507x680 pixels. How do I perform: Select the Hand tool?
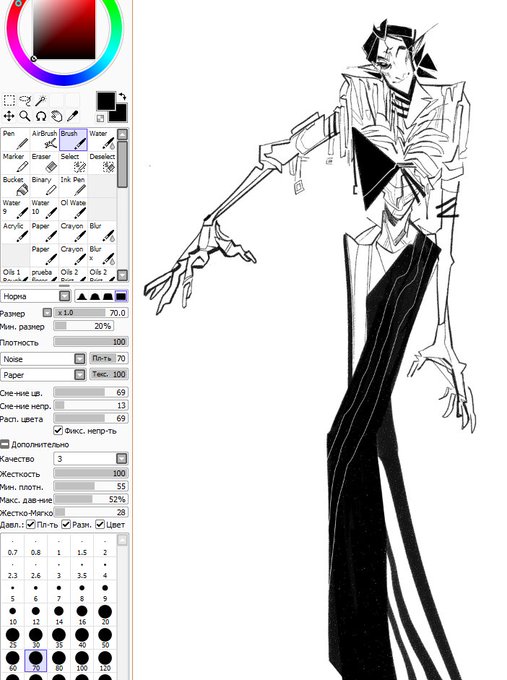57,116
